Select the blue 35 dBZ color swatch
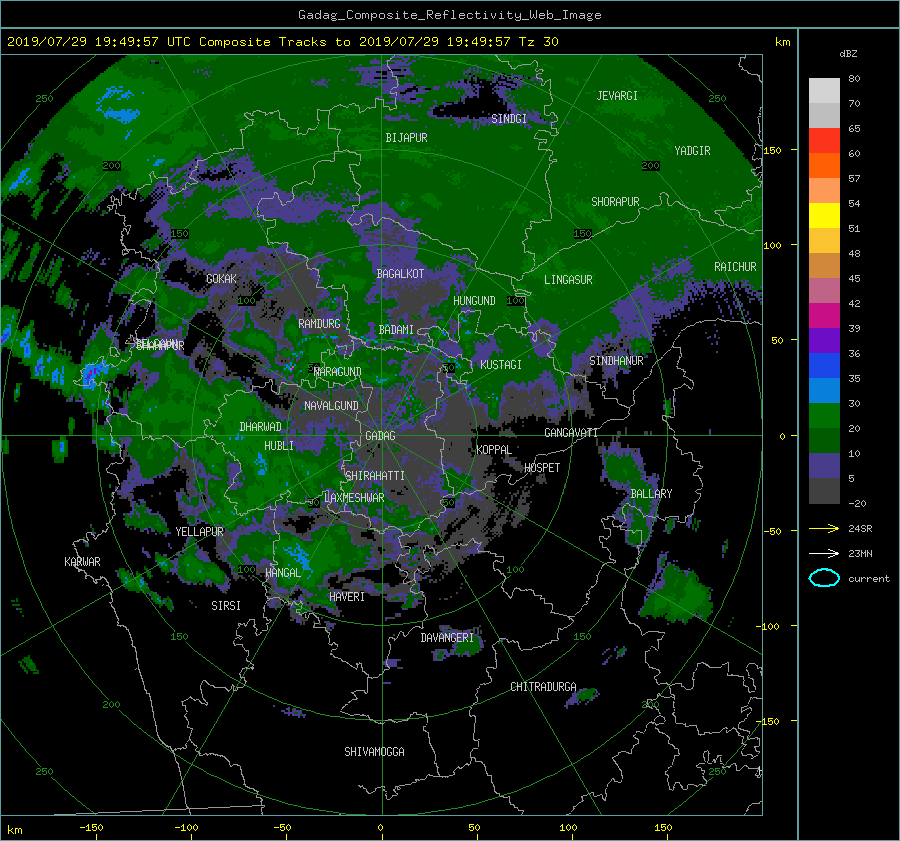The height and width of the screenshot is (841, 900). click(824, 366)
